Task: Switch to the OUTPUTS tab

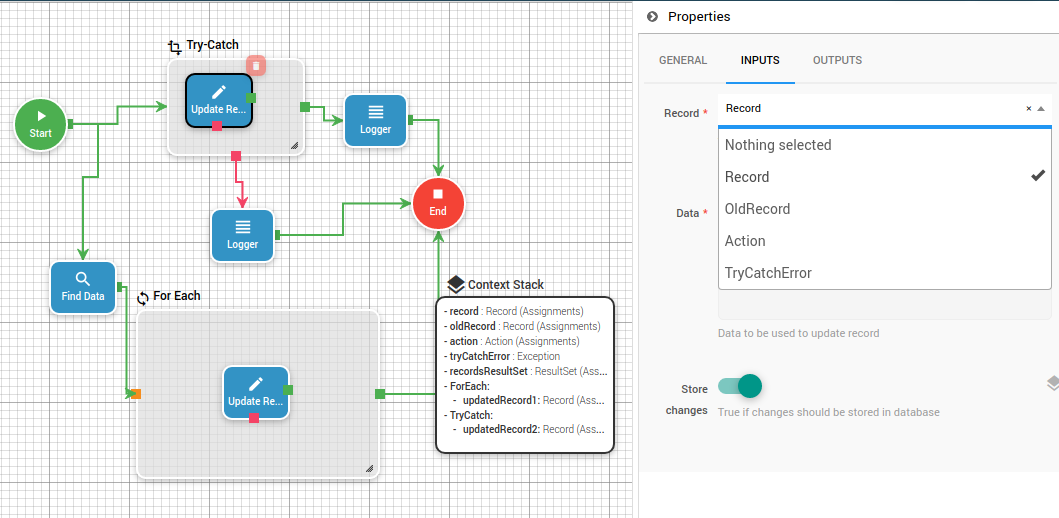Action: [837, 60]
